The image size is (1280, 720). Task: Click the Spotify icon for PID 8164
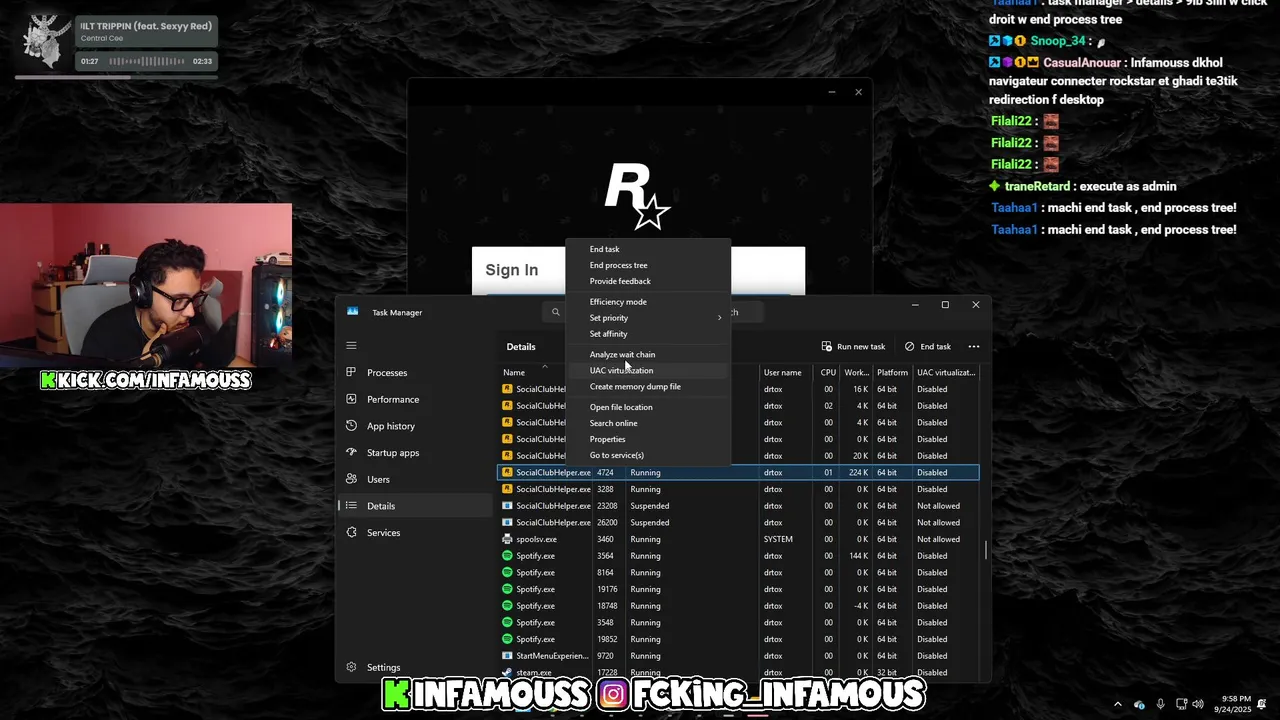pos(507,572)
